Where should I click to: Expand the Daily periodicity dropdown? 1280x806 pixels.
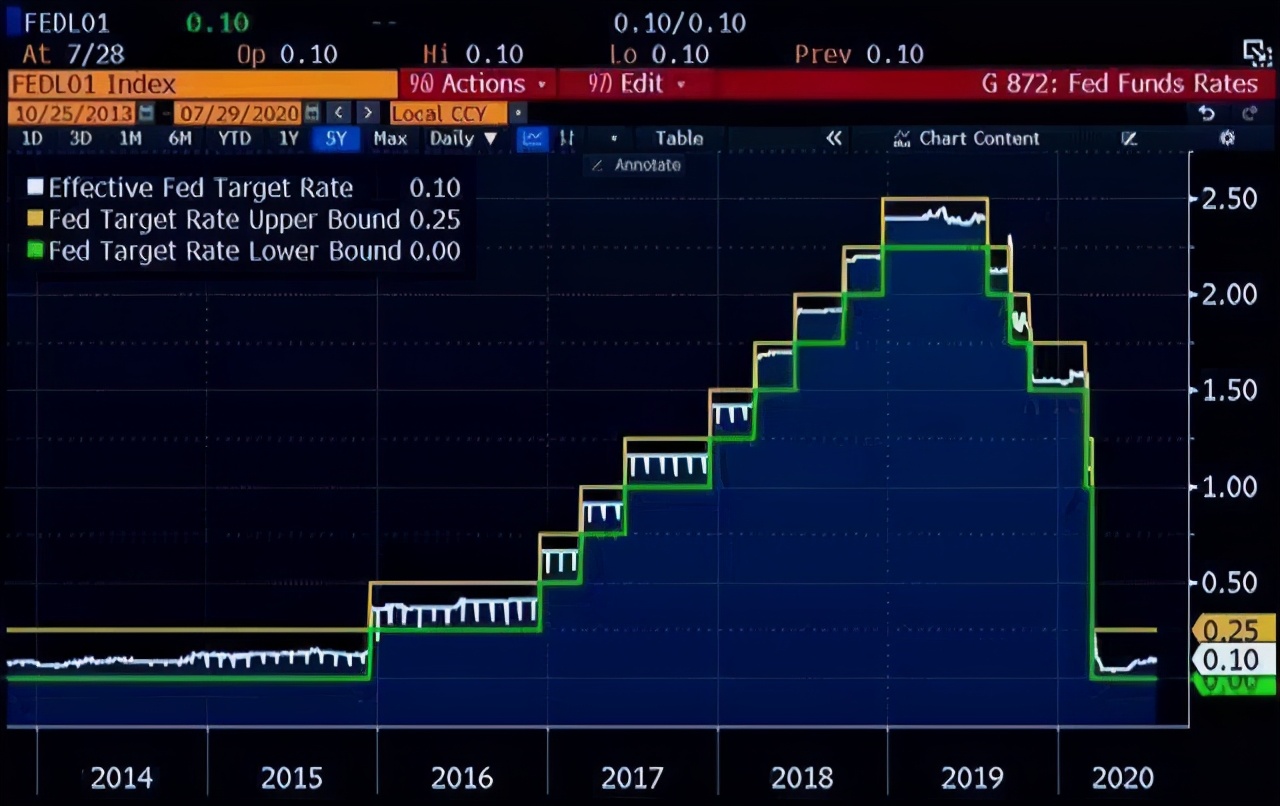[x=463, y=139]
